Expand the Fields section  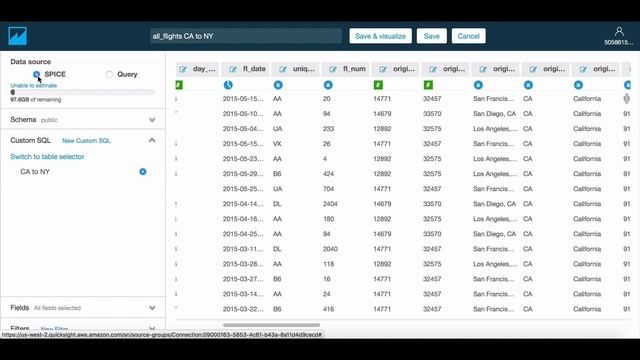[152, 308]
